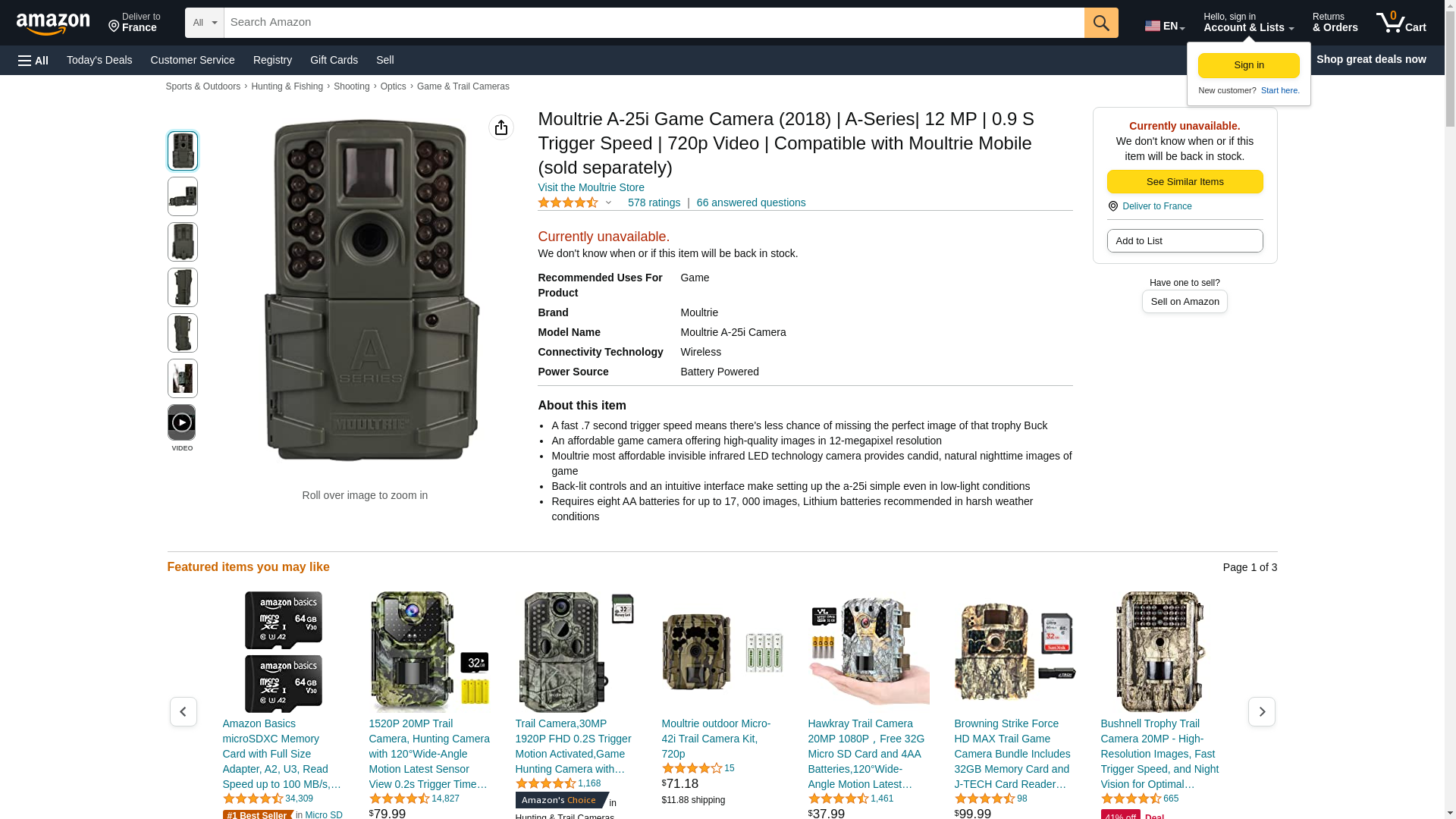The height and width of the screenshot is (819, 1456).
Task: Click the yellow Sign in button
Action: (1249, 65)
